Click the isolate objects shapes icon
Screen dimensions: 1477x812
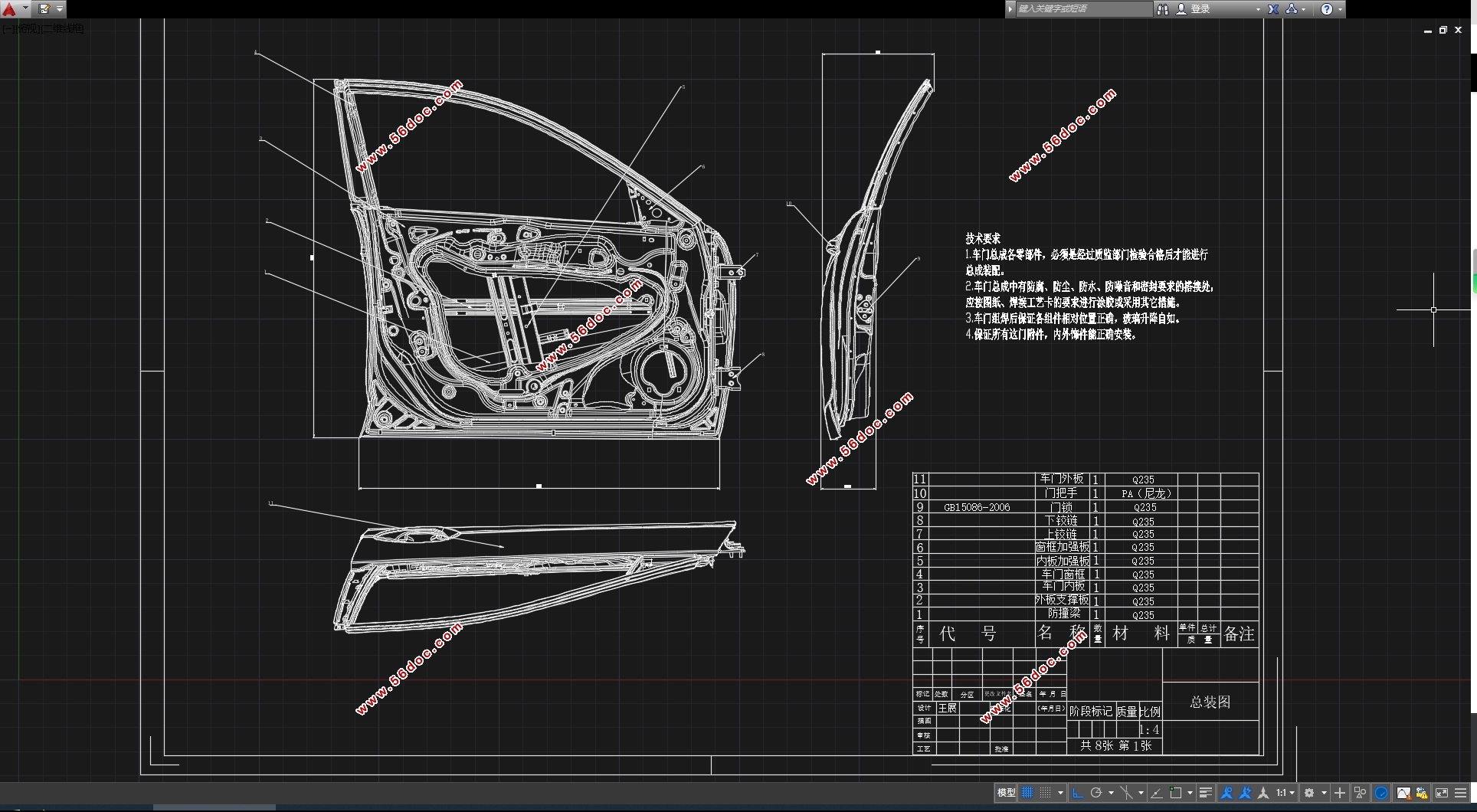[x=1360, y=793]
